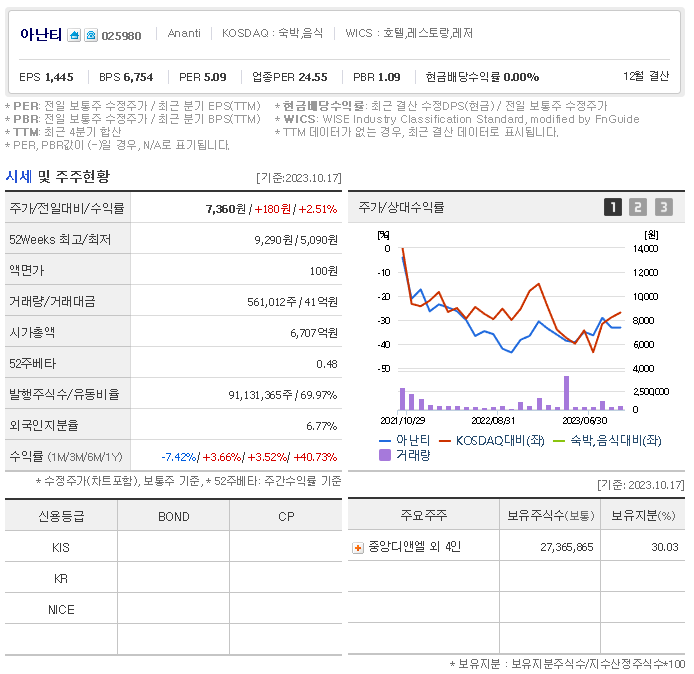Click the 보유지분(%) column header
This screenshot has height=674, width=694.
(643, 515)
